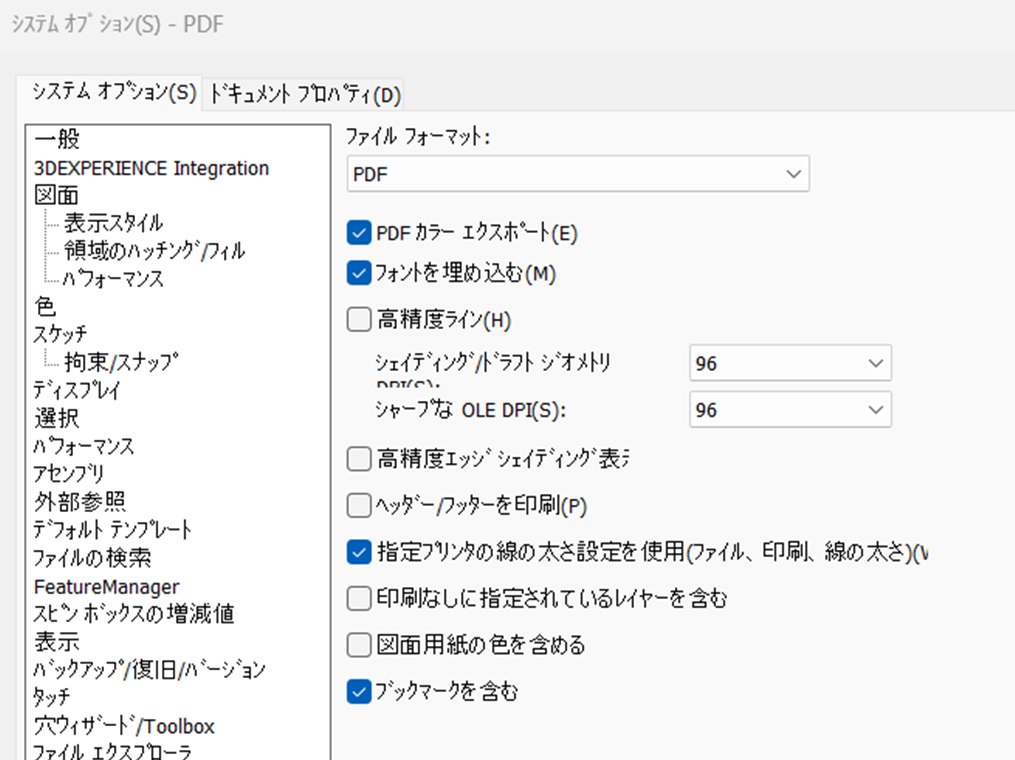Toggle 指定プリンタの線の太さ設定を使用 checkbox
The height and width of the screenshot is (760, 1015).
click(359, 552)
